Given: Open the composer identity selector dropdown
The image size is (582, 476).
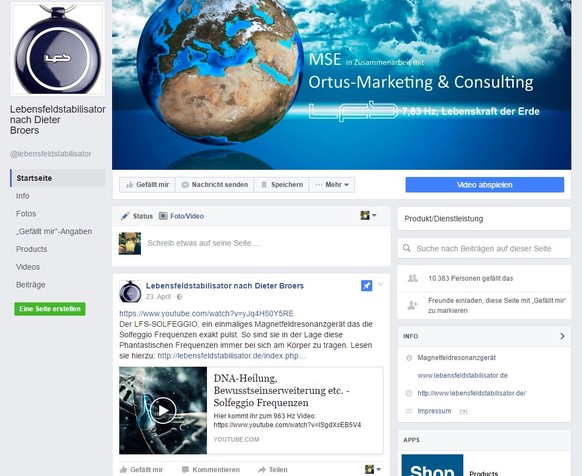Looking at the screenshot, I should 368,215.
